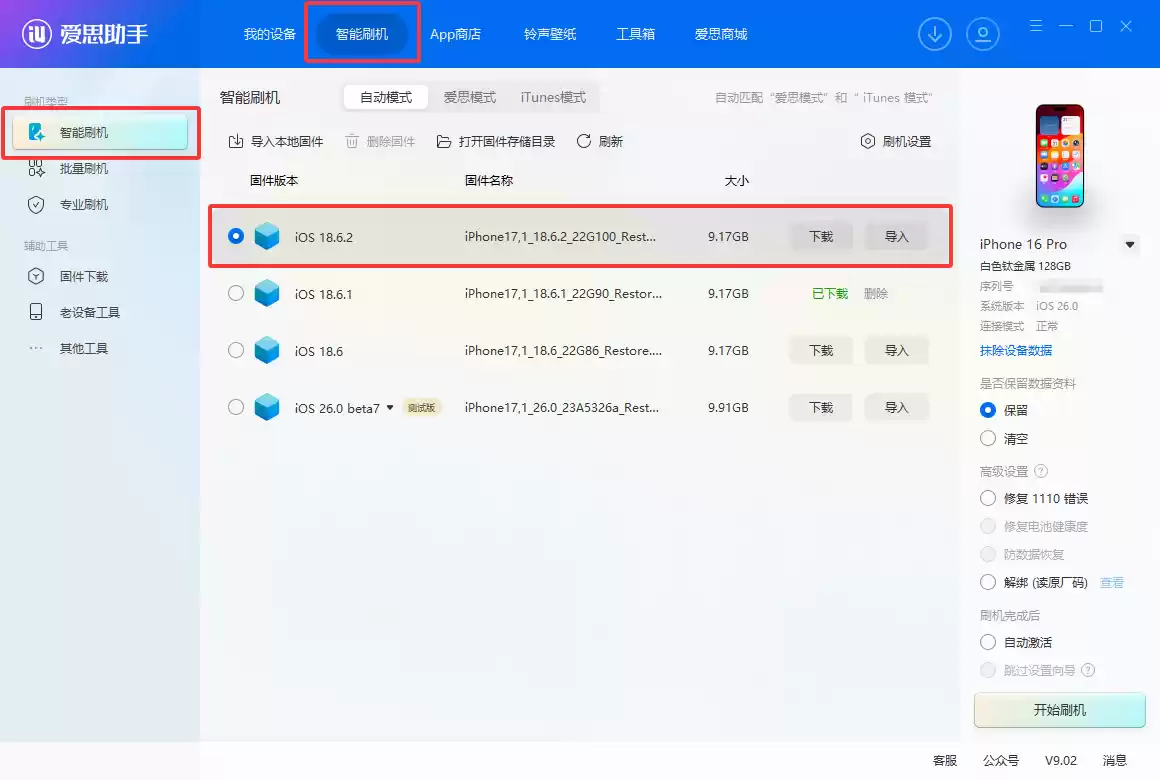The height and width of the screenshot is (780, 1160).
Task: Click 导入本地固件 import icon
Action: [x=236, y=142]
